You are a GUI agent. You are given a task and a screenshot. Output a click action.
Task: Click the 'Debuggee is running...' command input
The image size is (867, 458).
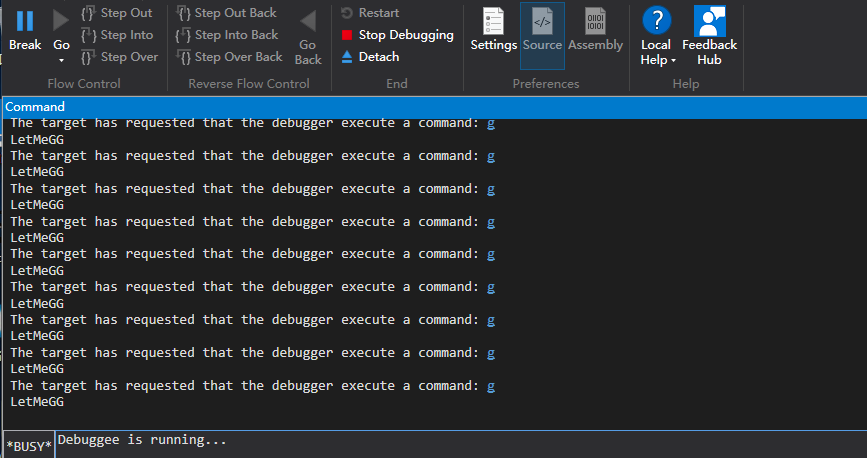[461, 444]
